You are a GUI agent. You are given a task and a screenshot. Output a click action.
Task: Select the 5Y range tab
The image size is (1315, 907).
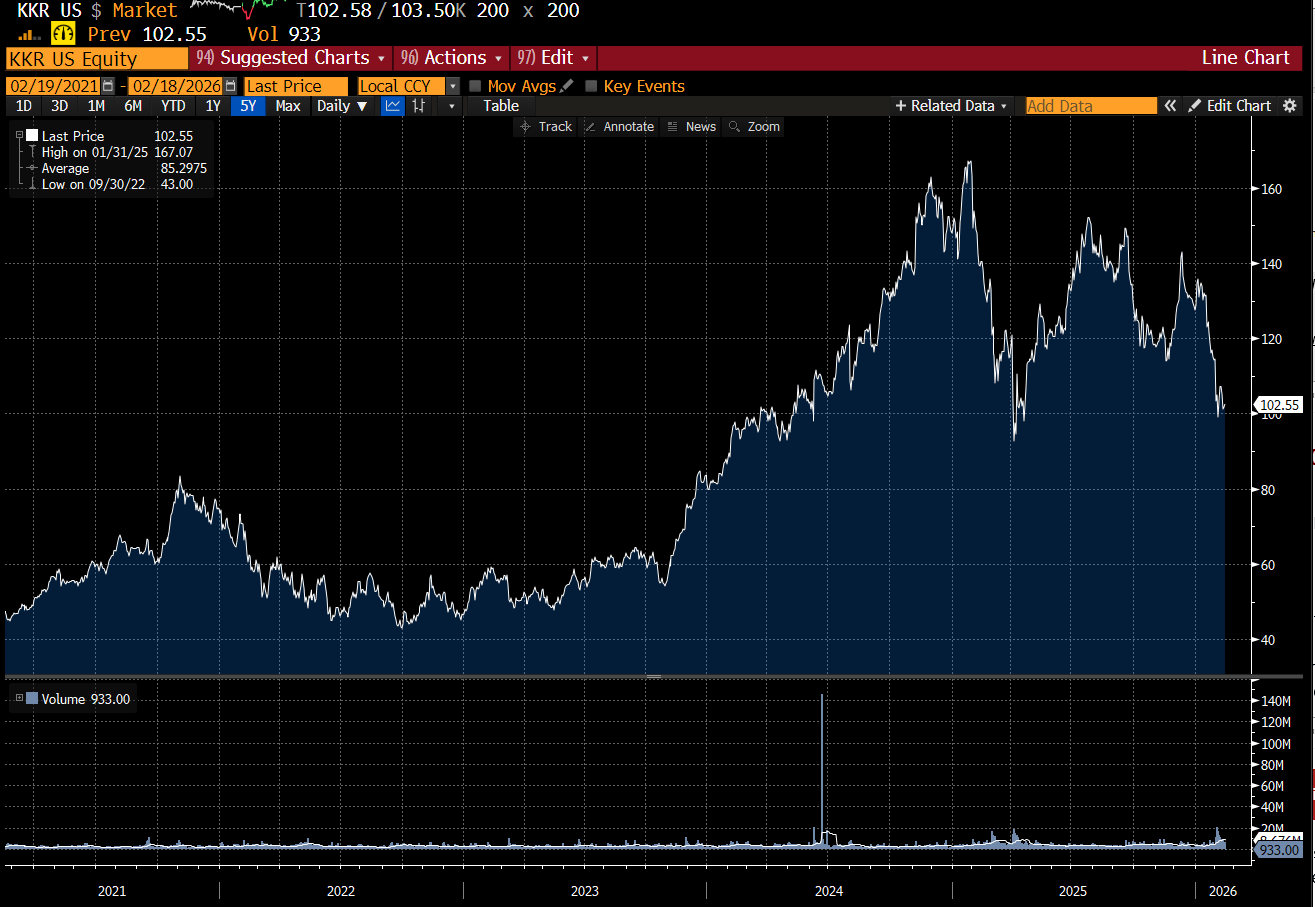pyautogui.click(x=248, y=106)
